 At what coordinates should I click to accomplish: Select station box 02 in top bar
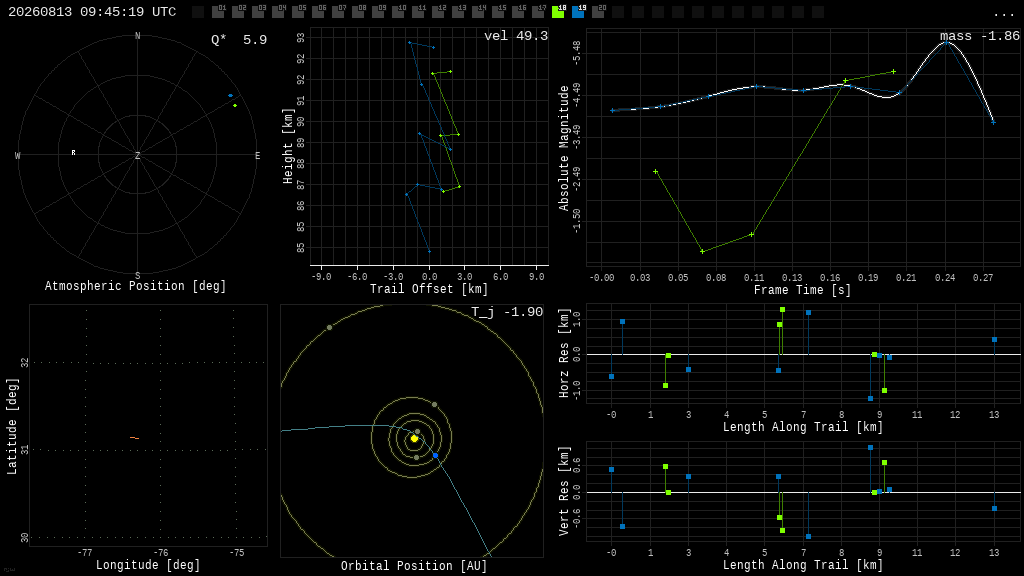[238, 12]
